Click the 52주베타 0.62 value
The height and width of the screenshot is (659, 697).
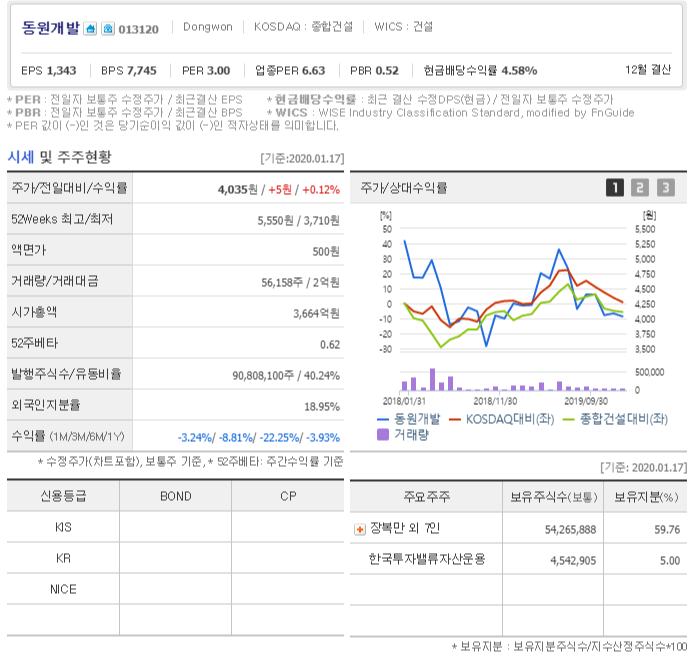pyautogui.click(x=330, y=344)
